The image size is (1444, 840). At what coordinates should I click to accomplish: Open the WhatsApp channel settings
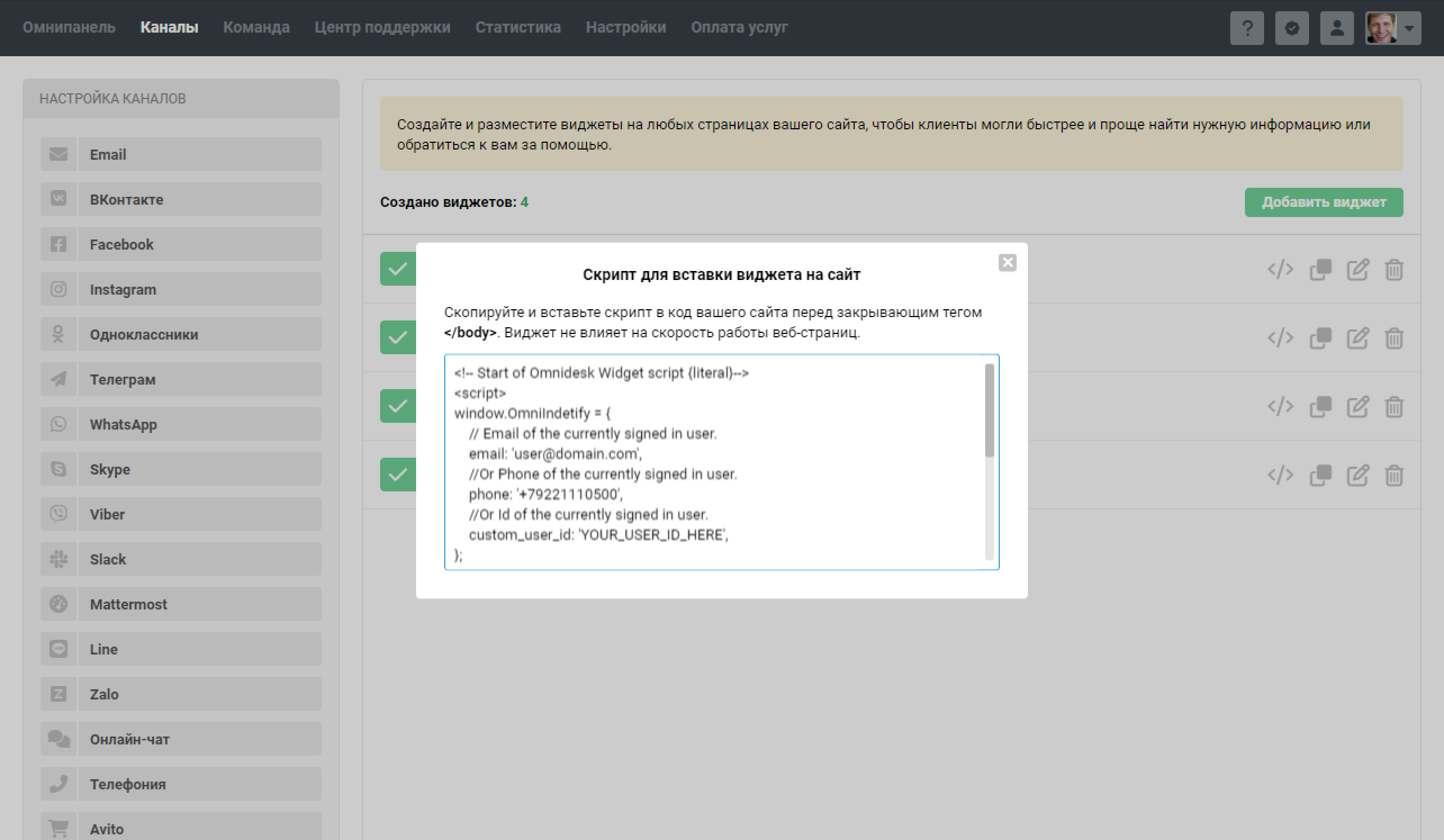180,424
